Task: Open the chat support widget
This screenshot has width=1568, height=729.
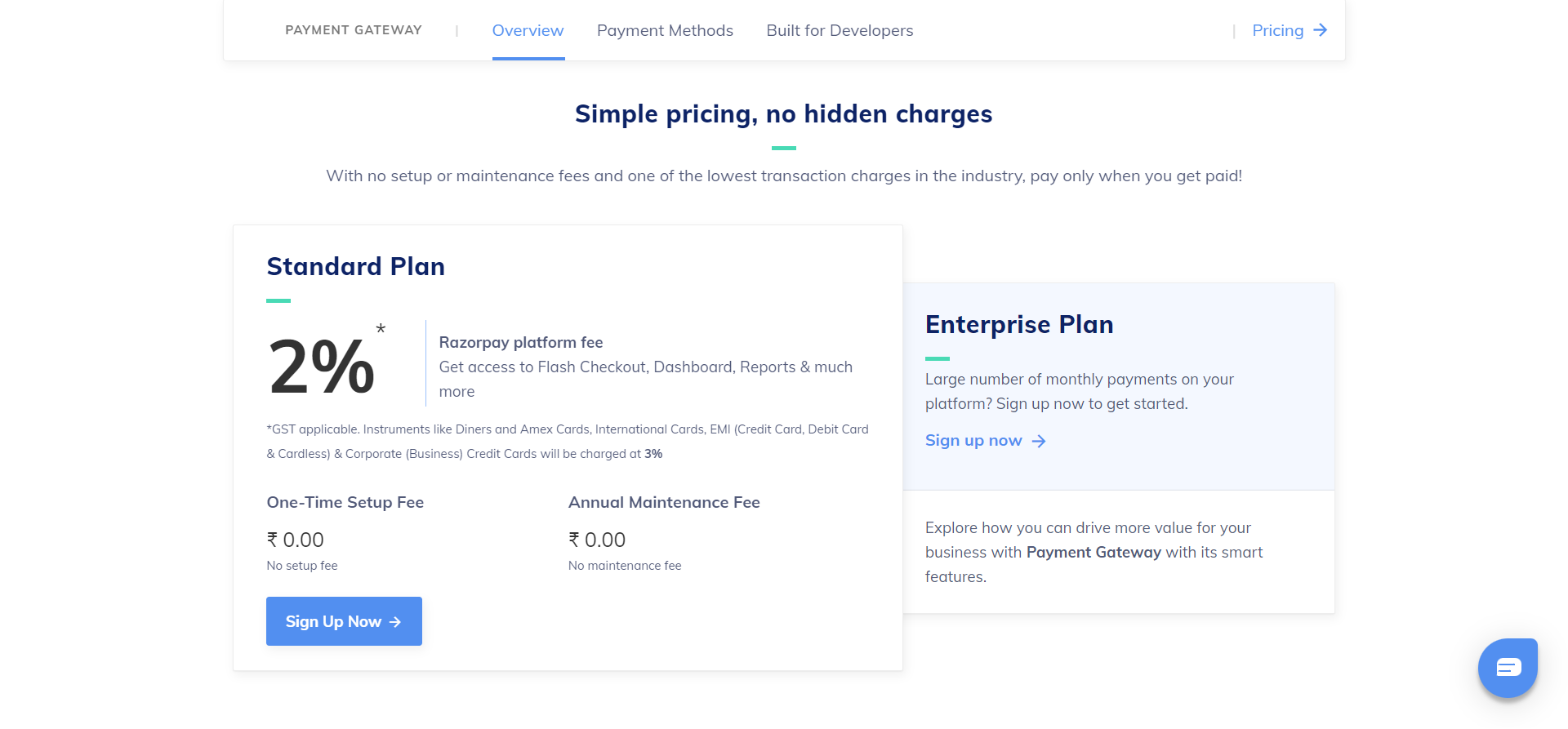Action: (x=1508, y=668)
